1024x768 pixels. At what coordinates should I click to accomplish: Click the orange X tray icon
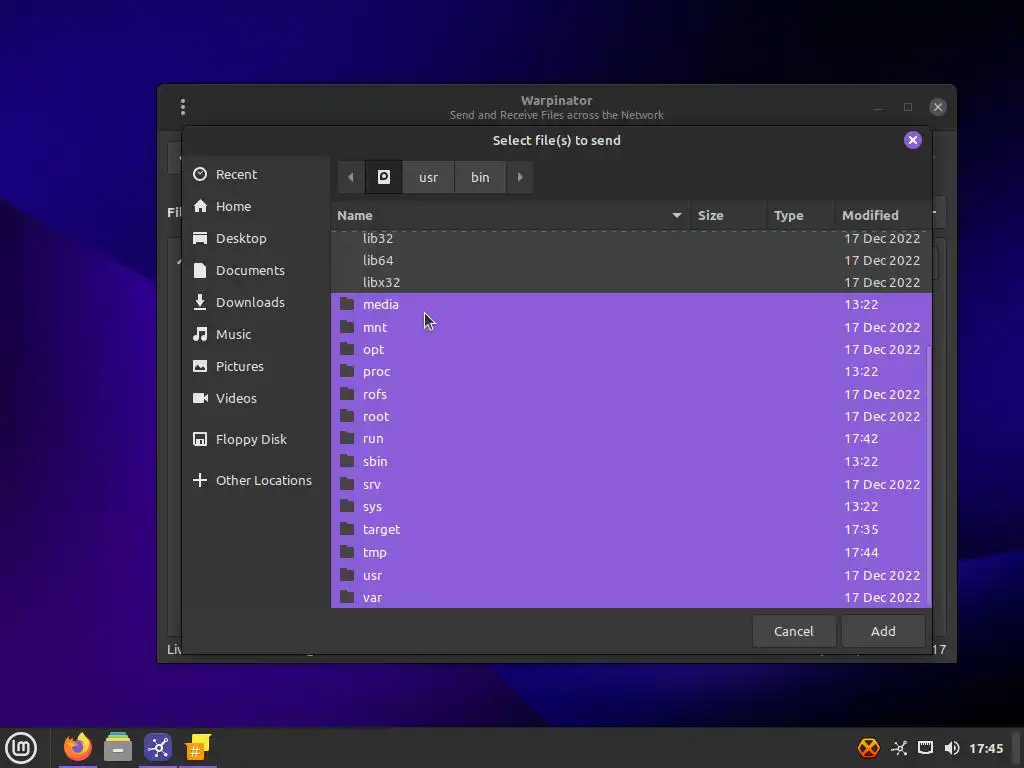pyautogui.click(x=869, y=748)
